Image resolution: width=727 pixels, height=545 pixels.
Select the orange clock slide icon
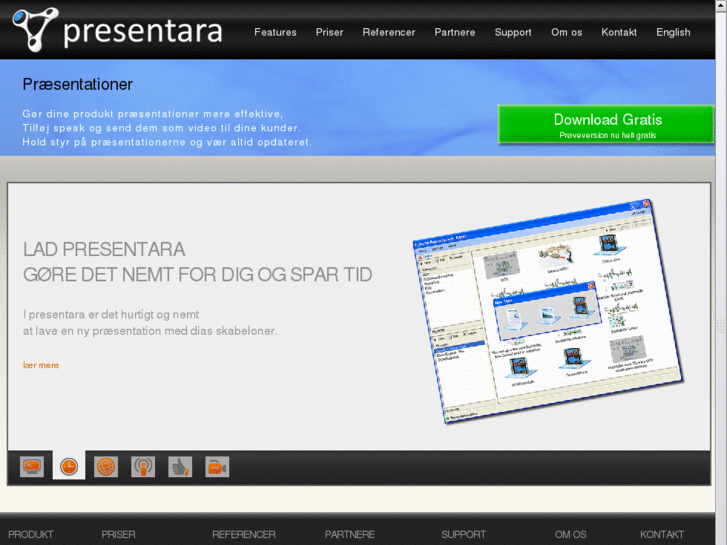pos(69,466)
